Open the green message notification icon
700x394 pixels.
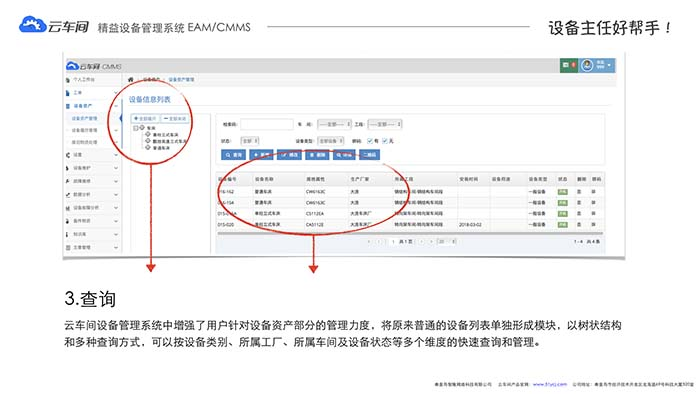tap(569, 66)
